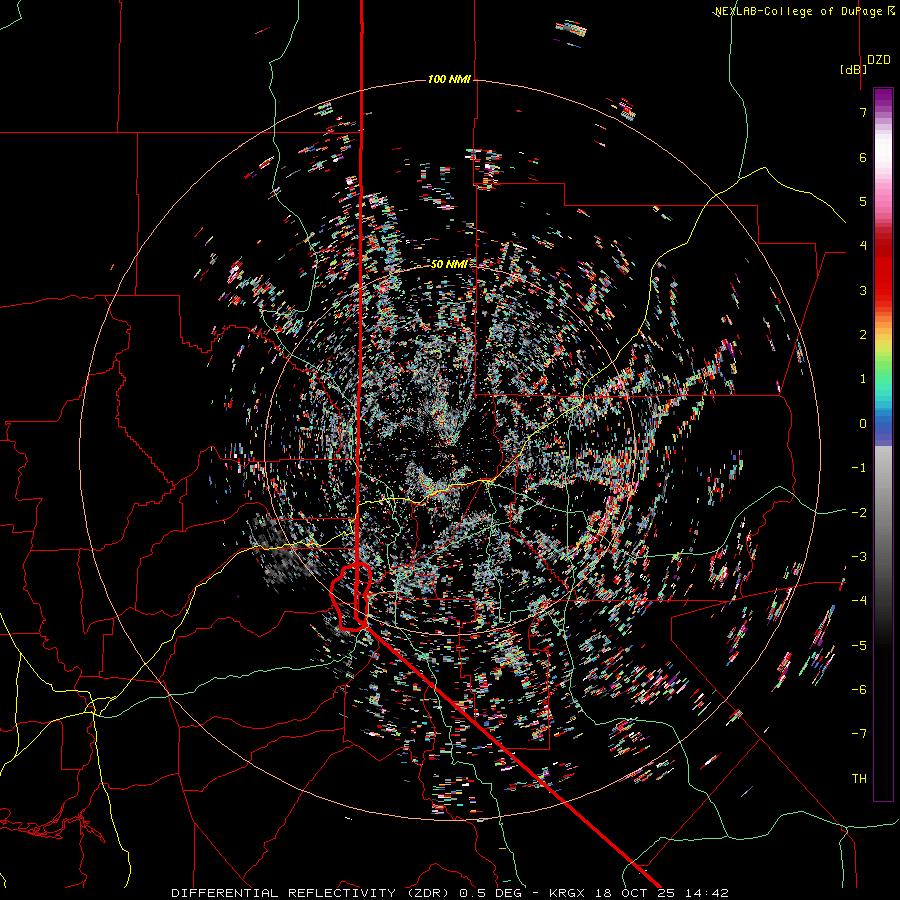The width and height of the screenshot is (900, 900).
Task: Click the 0 dB value on color scale
Action: pyautogui.click(x=863, y=424)
